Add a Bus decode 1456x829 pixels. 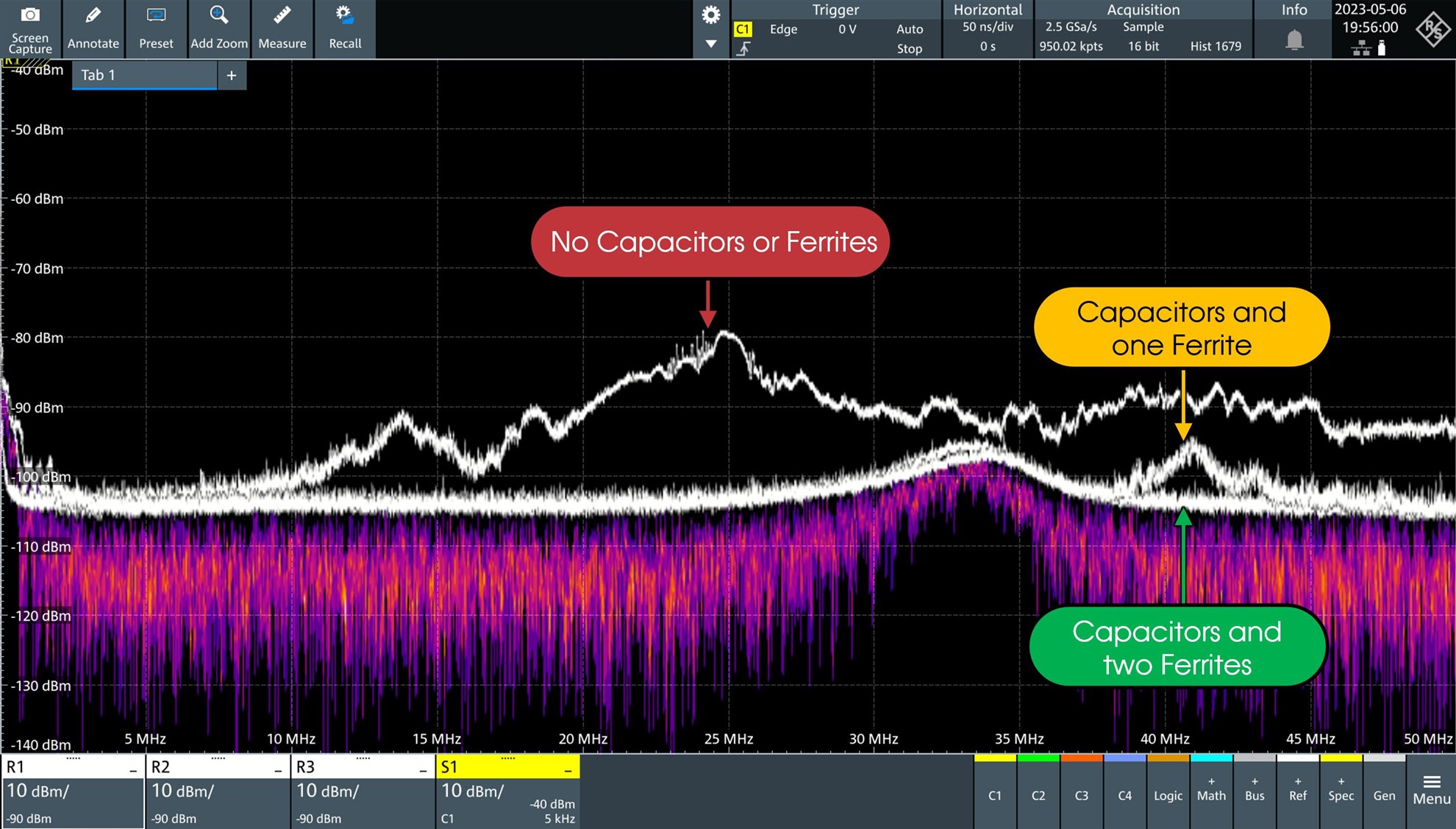coord(1255,793)
